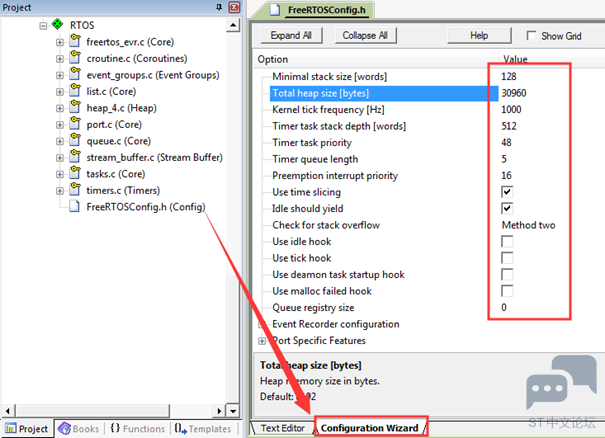The image size is (605, 438).
Task: Select the Total heap size [bytes] option row
Action: coord(384,93)
